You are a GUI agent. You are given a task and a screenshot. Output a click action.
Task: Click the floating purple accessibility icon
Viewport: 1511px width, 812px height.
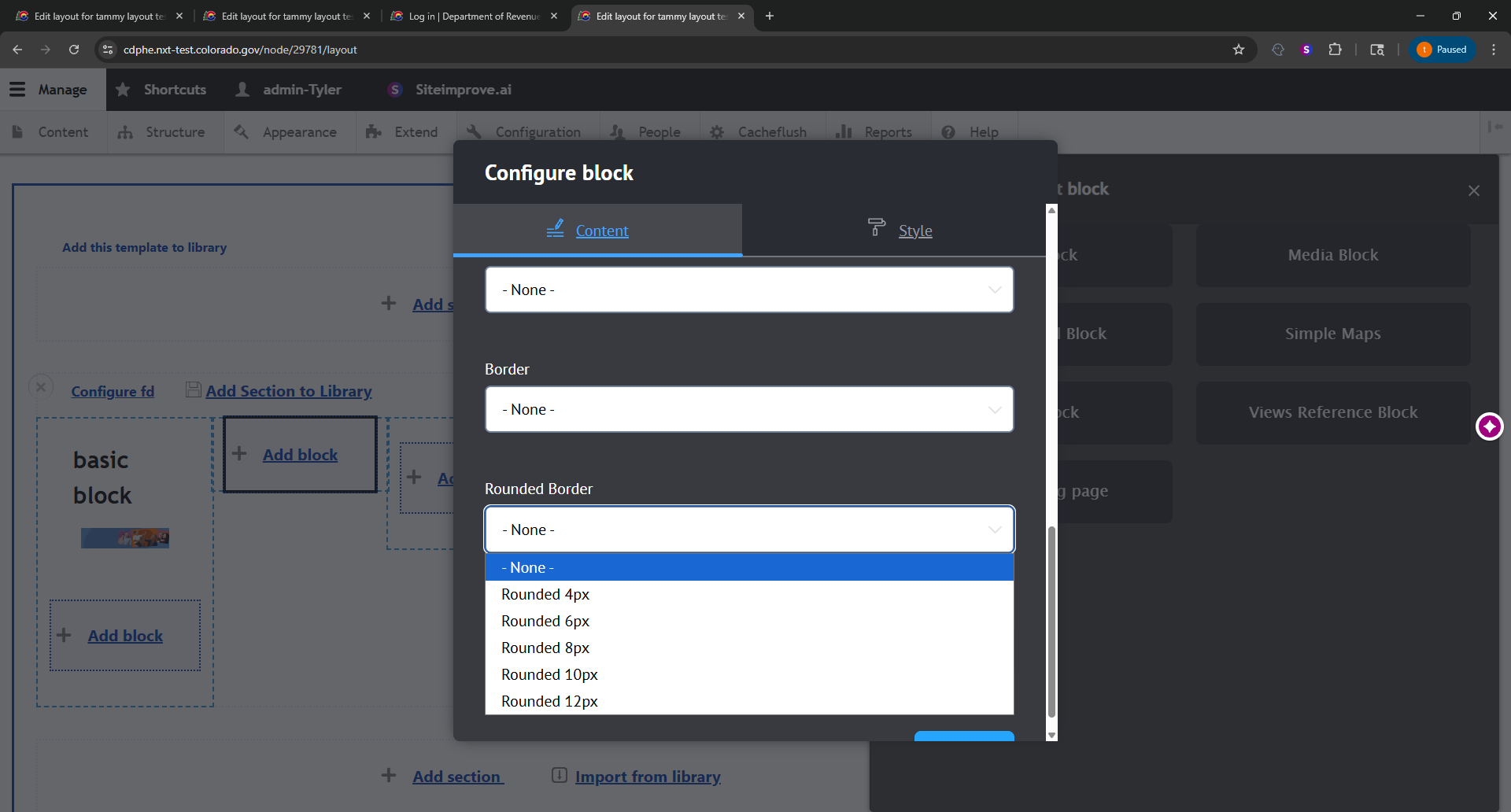[x=1489, y=426]
